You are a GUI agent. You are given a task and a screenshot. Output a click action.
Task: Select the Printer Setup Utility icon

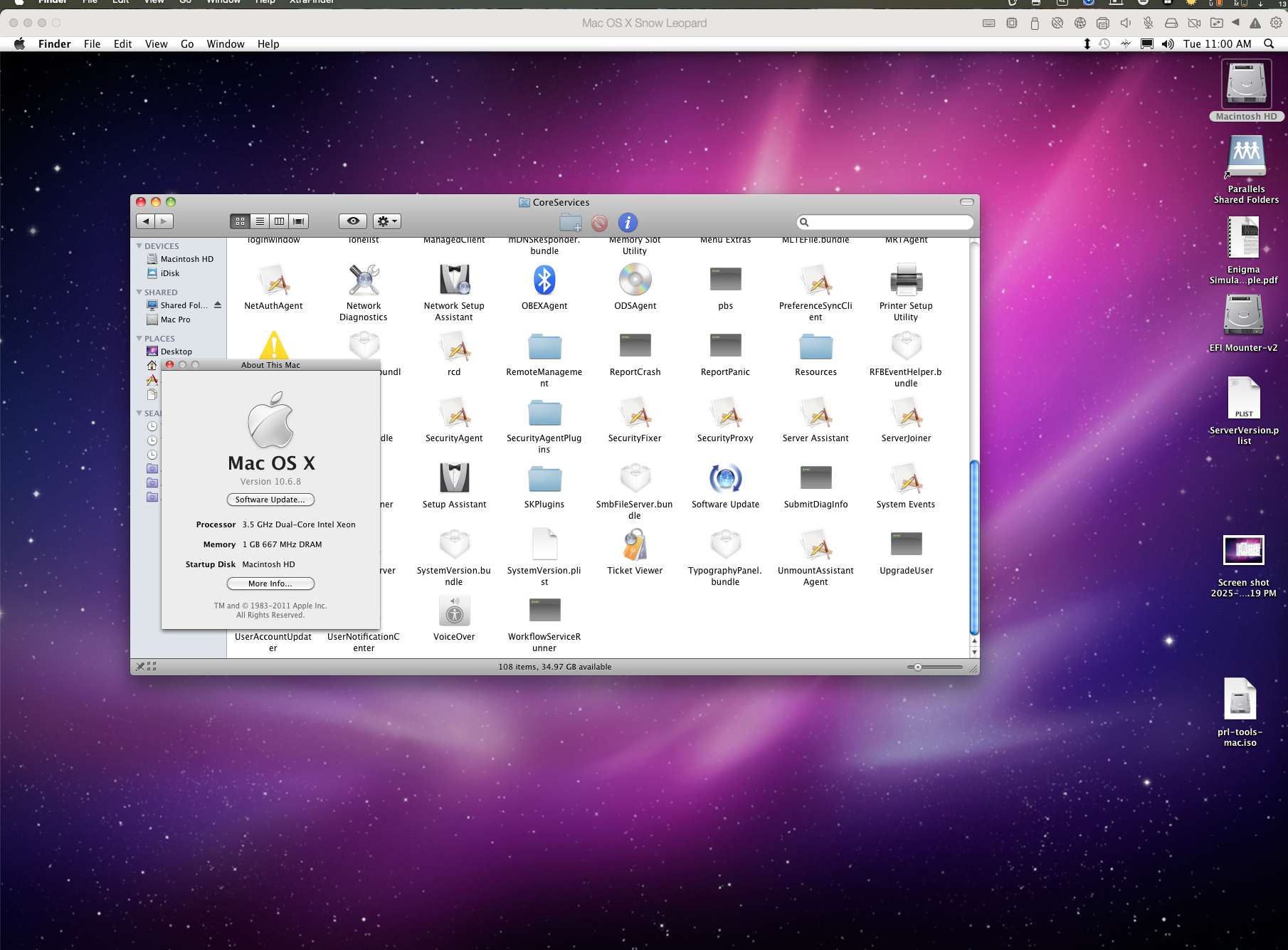pos(906,280)
